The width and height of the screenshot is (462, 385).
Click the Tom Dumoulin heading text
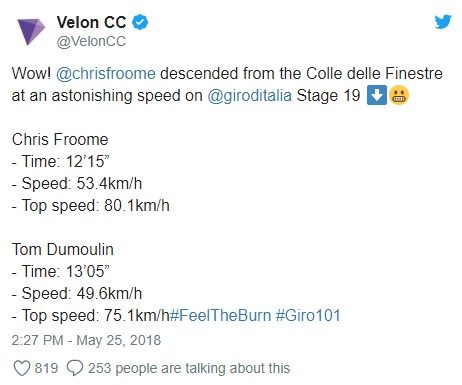[63, 249]
